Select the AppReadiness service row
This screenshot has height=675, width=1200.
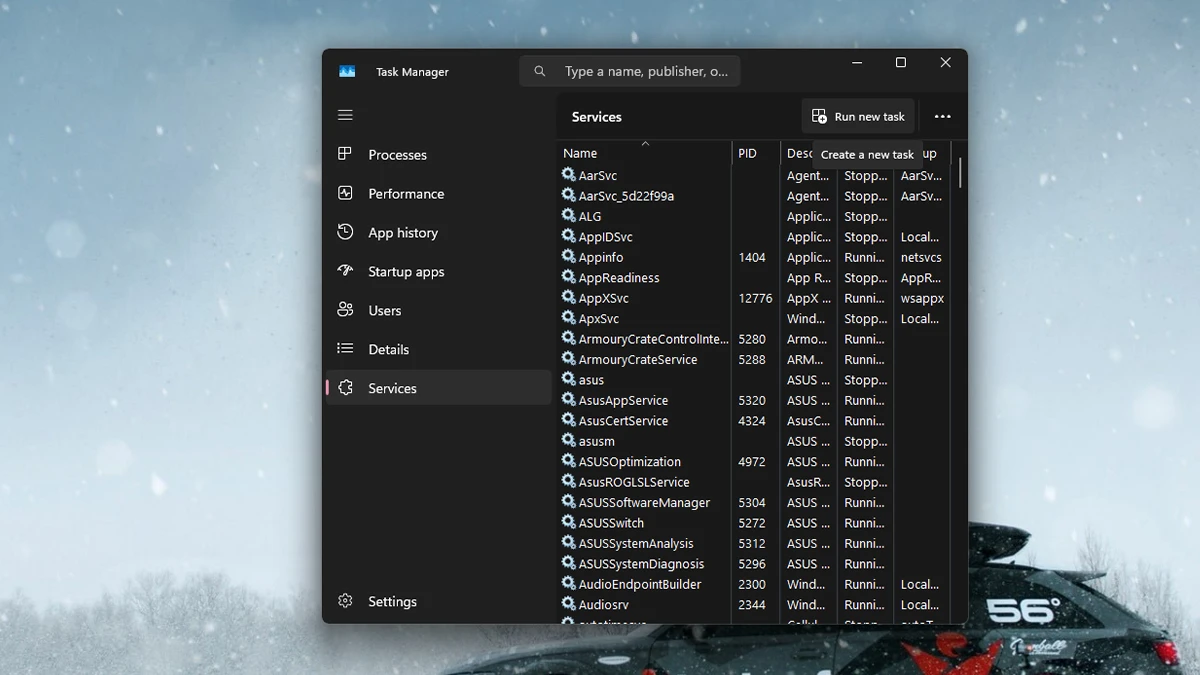point(754,278)
